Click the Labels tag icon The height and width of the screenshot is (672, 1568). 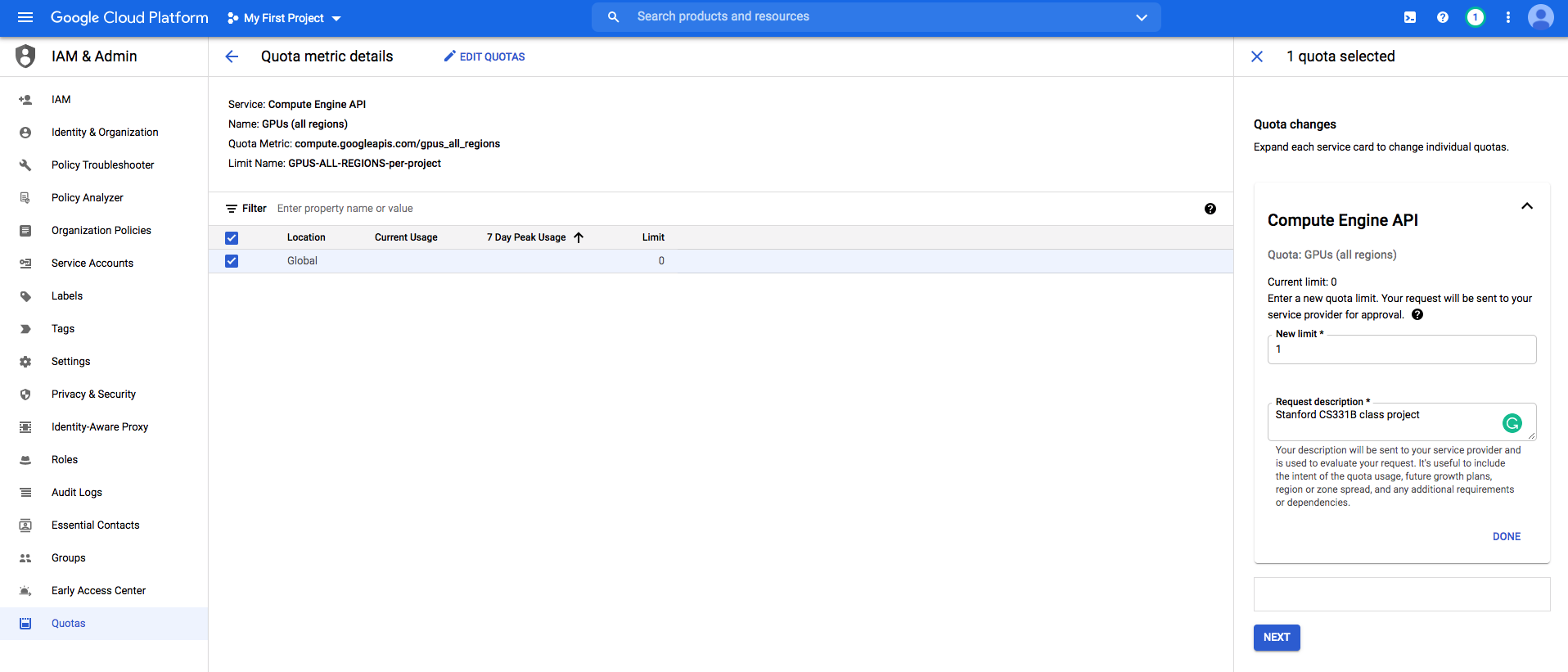click(25, 296)
